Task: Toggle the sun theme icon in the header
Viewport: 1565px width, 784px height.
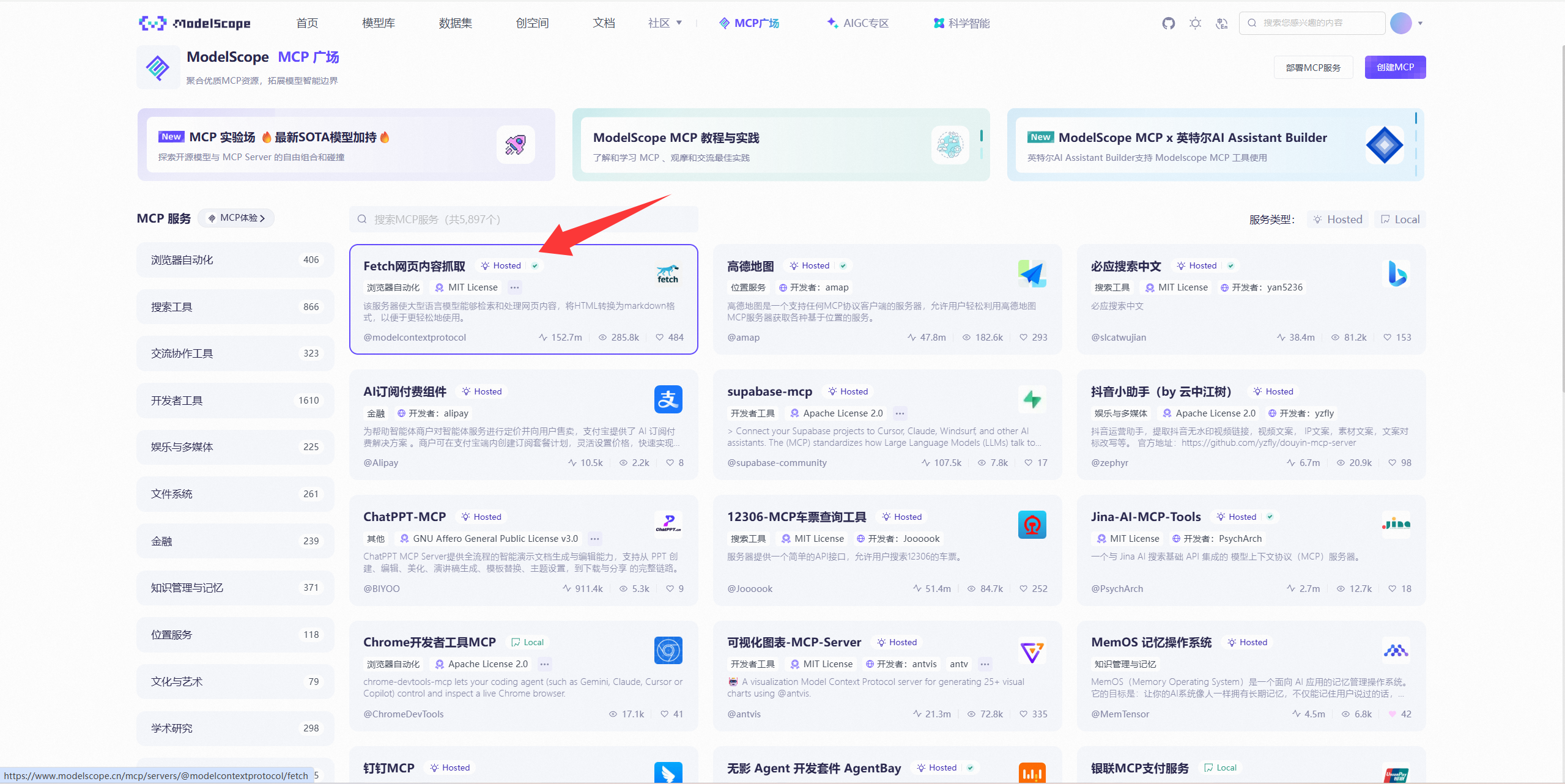Action: [x=1195, y=23]
